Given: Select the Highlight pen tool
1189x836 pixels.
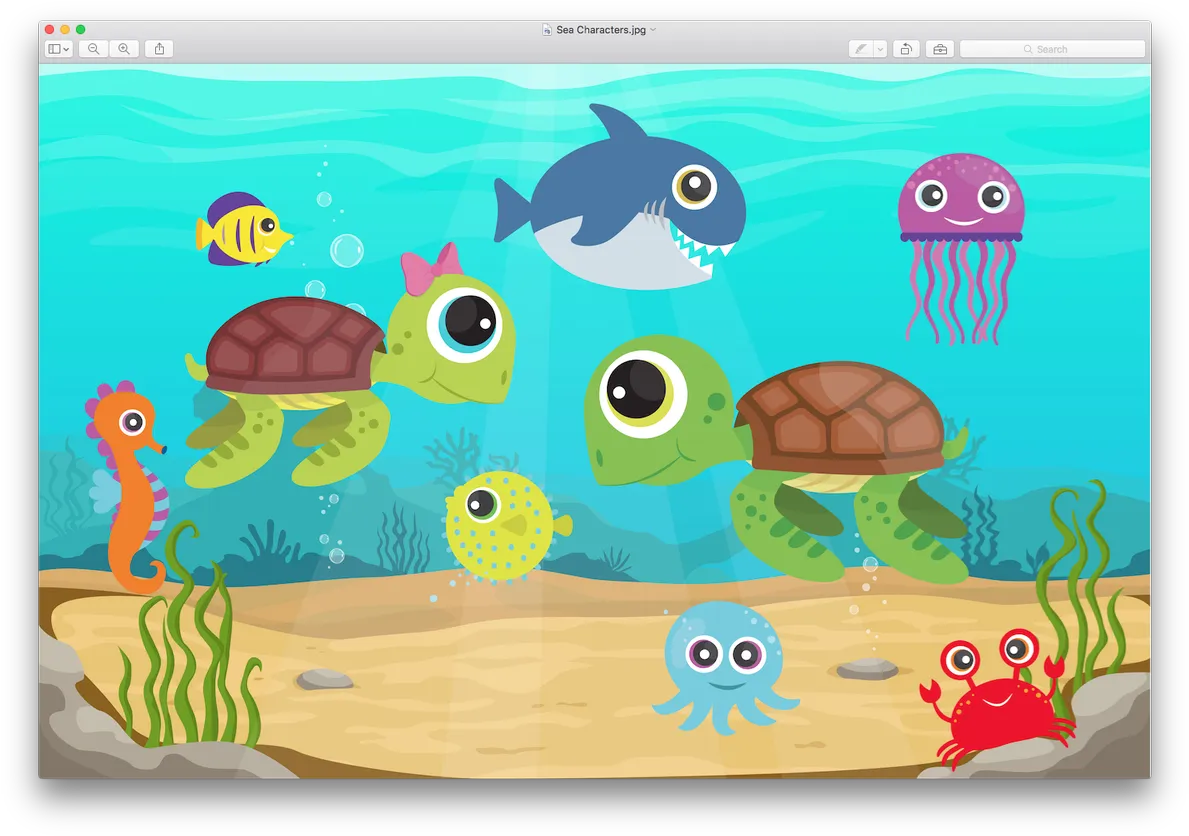Looking at the screenshot, I should pyautogui.click(x=861, y=49).
